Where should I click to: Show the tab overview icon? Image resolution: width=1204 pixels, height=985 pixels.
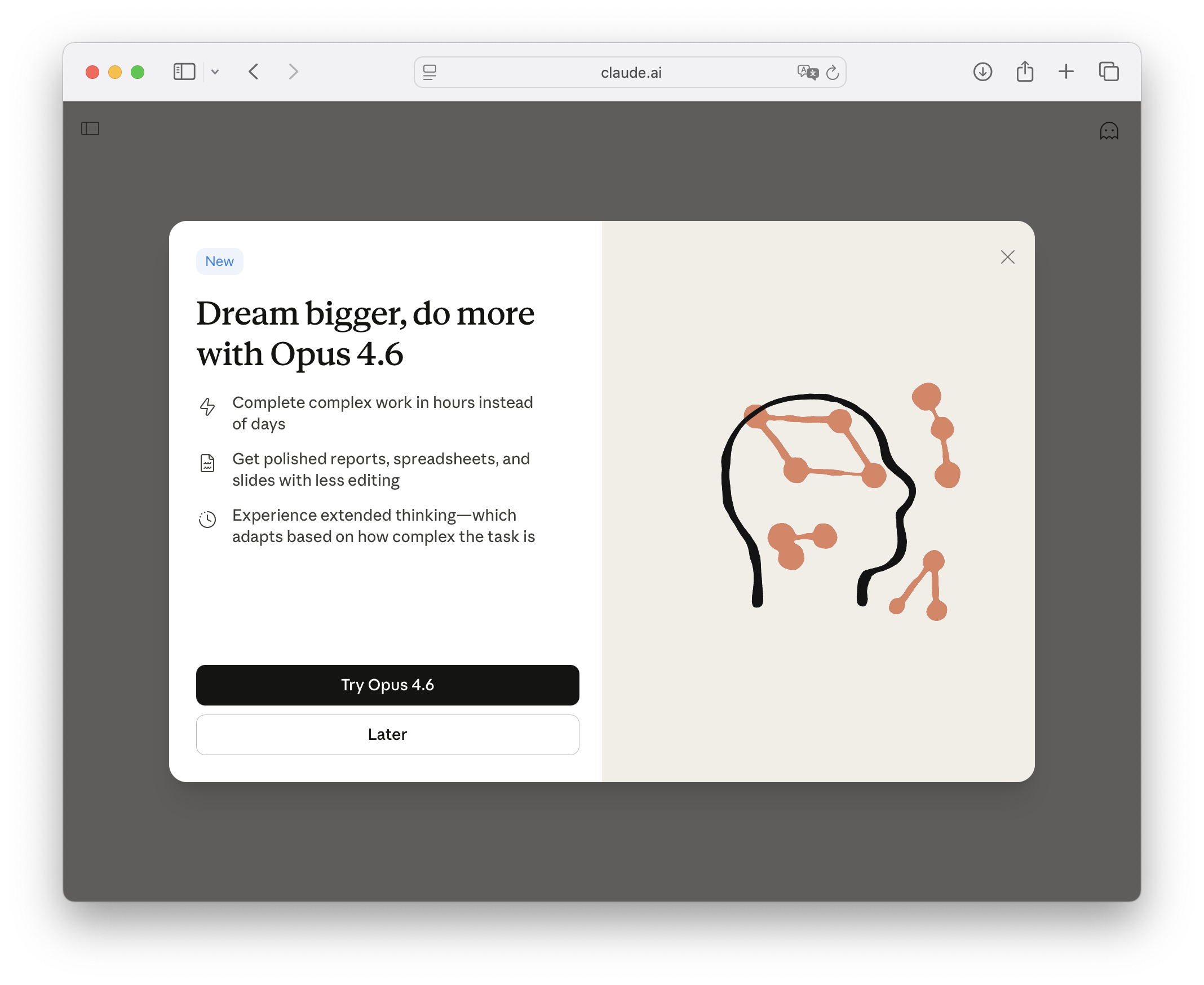point(1109,72)
